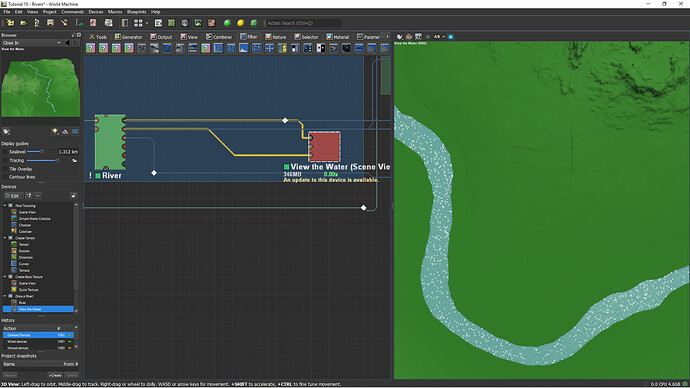Click the green cube build icon
The height and width of the screenshot is (388, 690).
tap(253, 23)
